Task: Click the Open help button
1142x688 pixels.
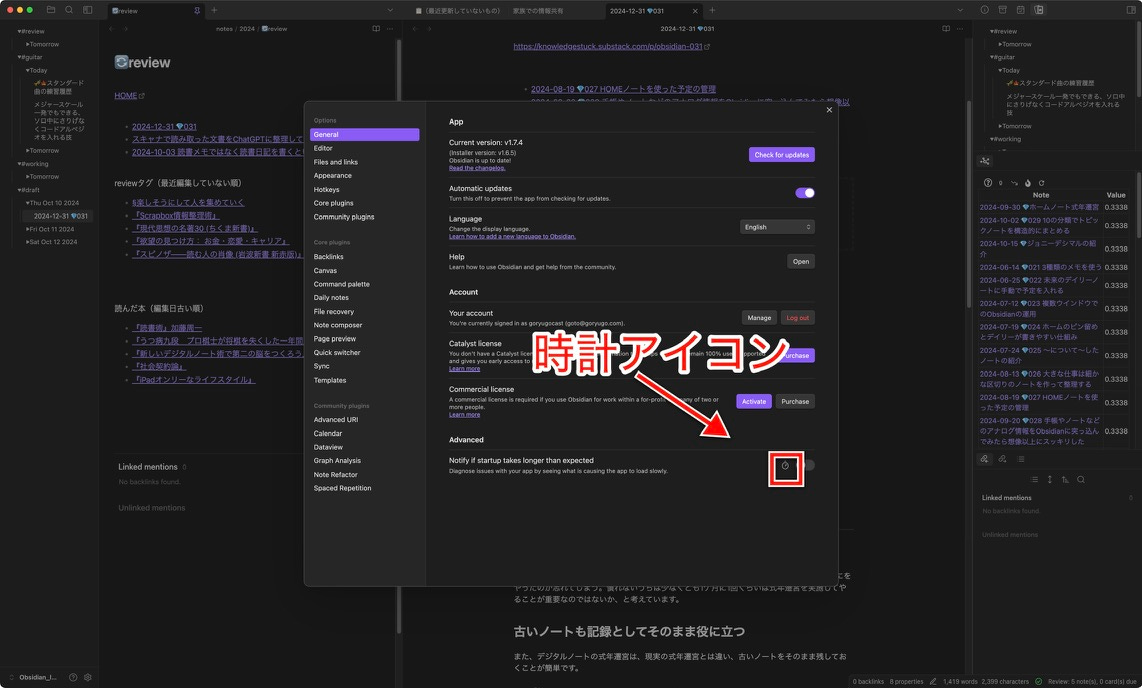Action: [x=800, y=261]
